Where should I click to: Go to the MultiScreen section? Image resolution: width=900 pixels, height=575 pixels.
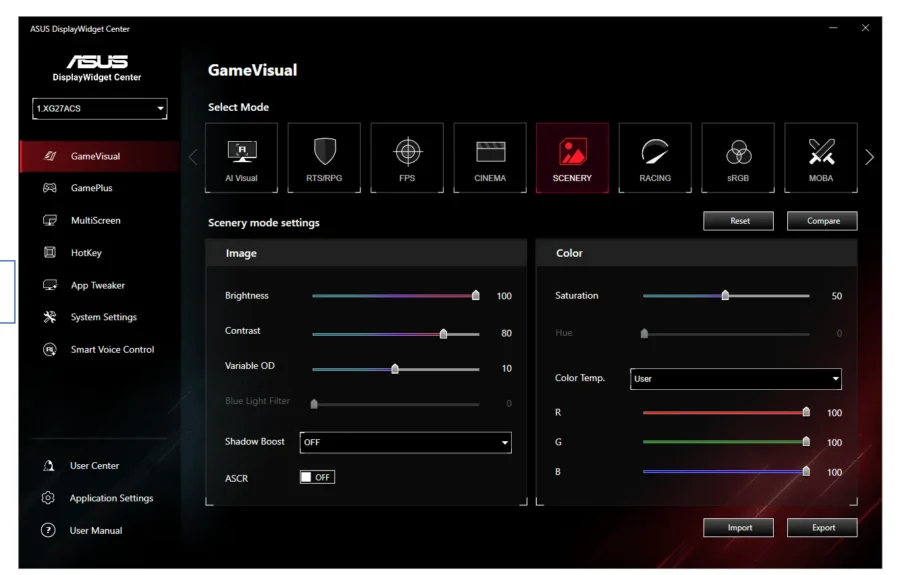[95, 220]
